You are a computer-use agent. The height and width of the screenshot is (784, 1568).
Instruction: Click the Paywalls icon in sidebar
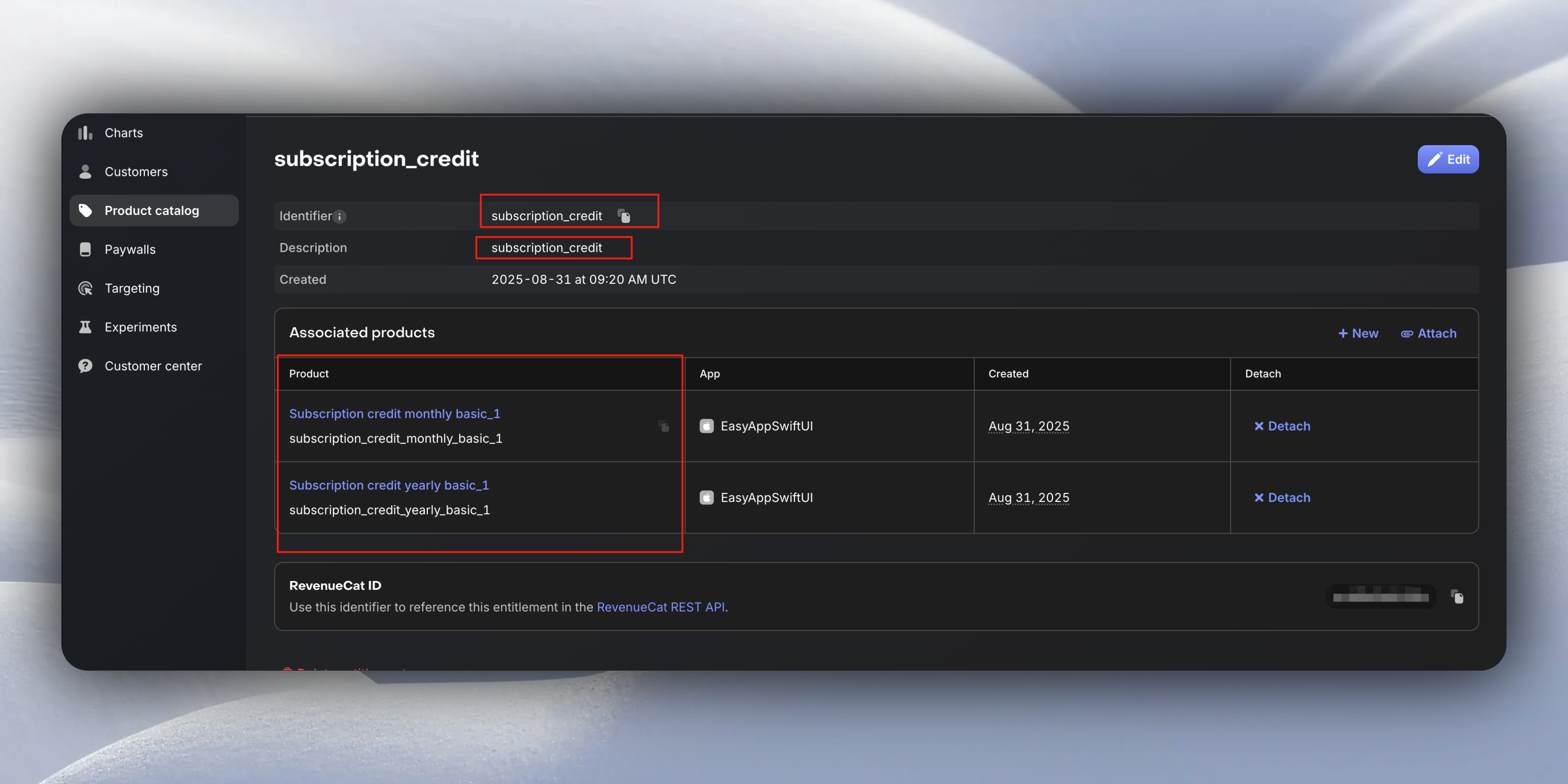pos(85,249)
